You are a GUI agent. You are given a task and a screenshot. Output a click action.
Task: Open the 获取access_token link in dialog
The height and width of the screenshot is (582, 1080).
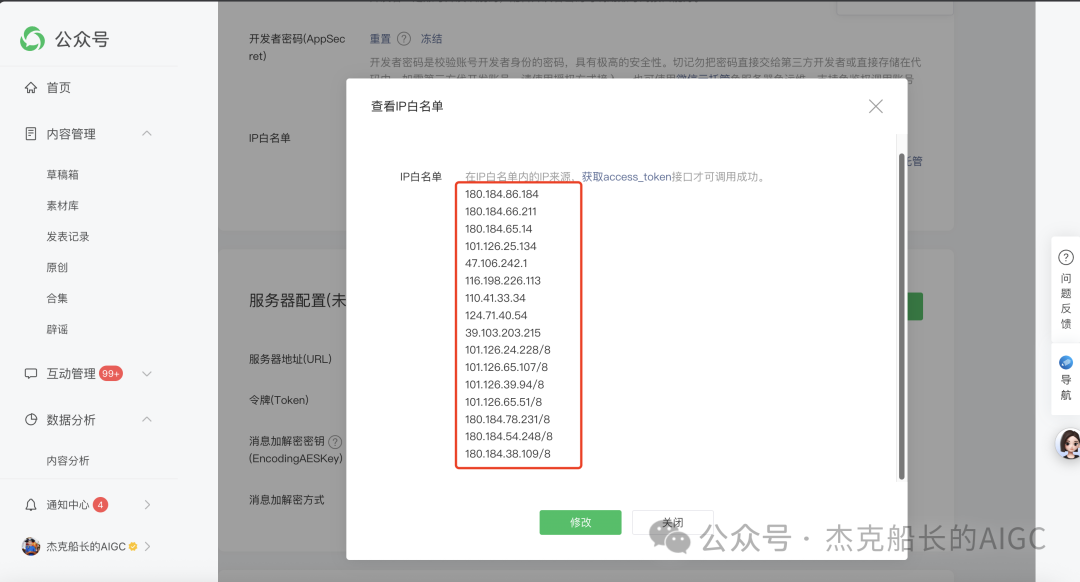pyautogui.click(x=627, y=177)
